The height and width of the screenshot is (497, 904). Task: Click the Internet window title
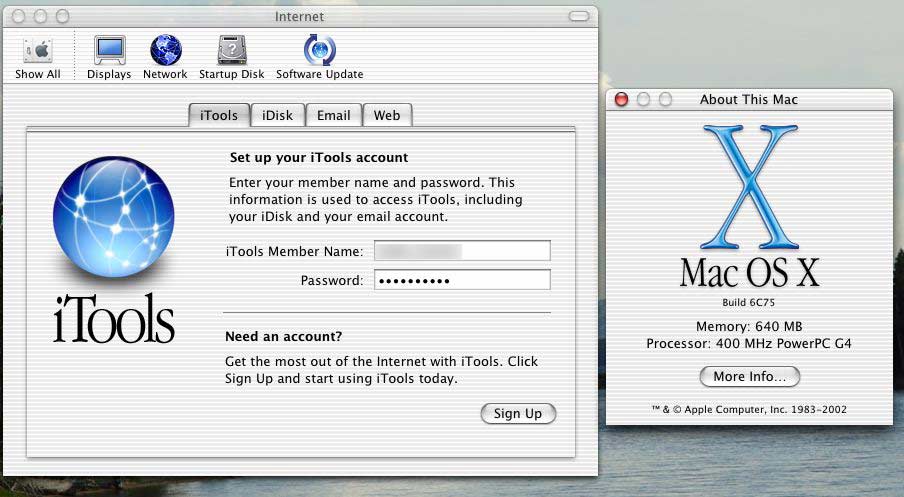coord(299,17)
